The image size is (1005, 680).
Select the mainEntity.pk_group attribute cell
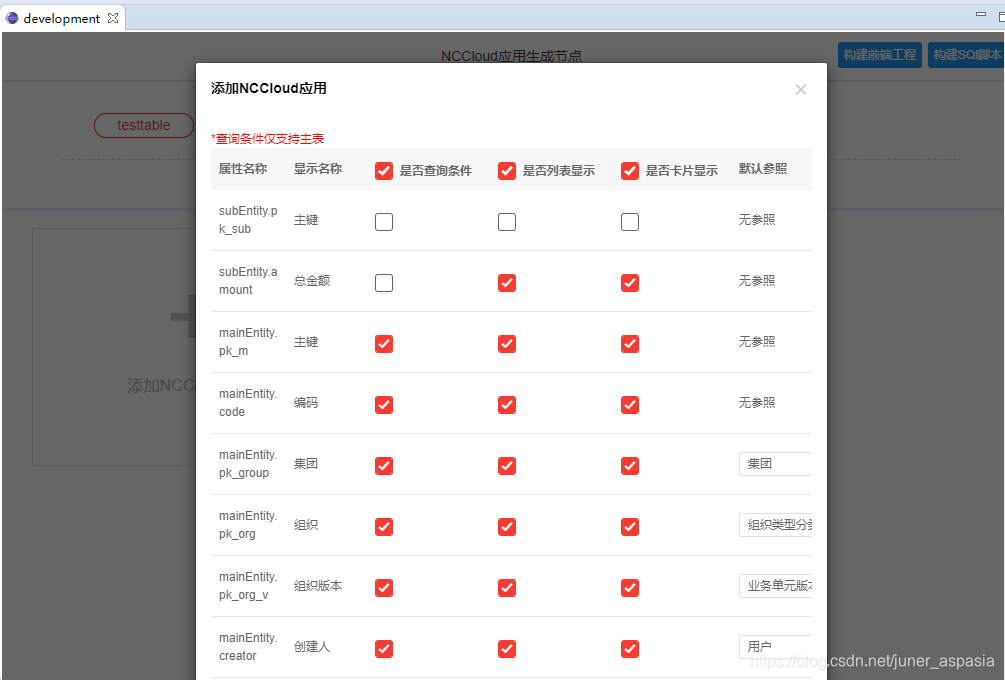click(248, 464)
